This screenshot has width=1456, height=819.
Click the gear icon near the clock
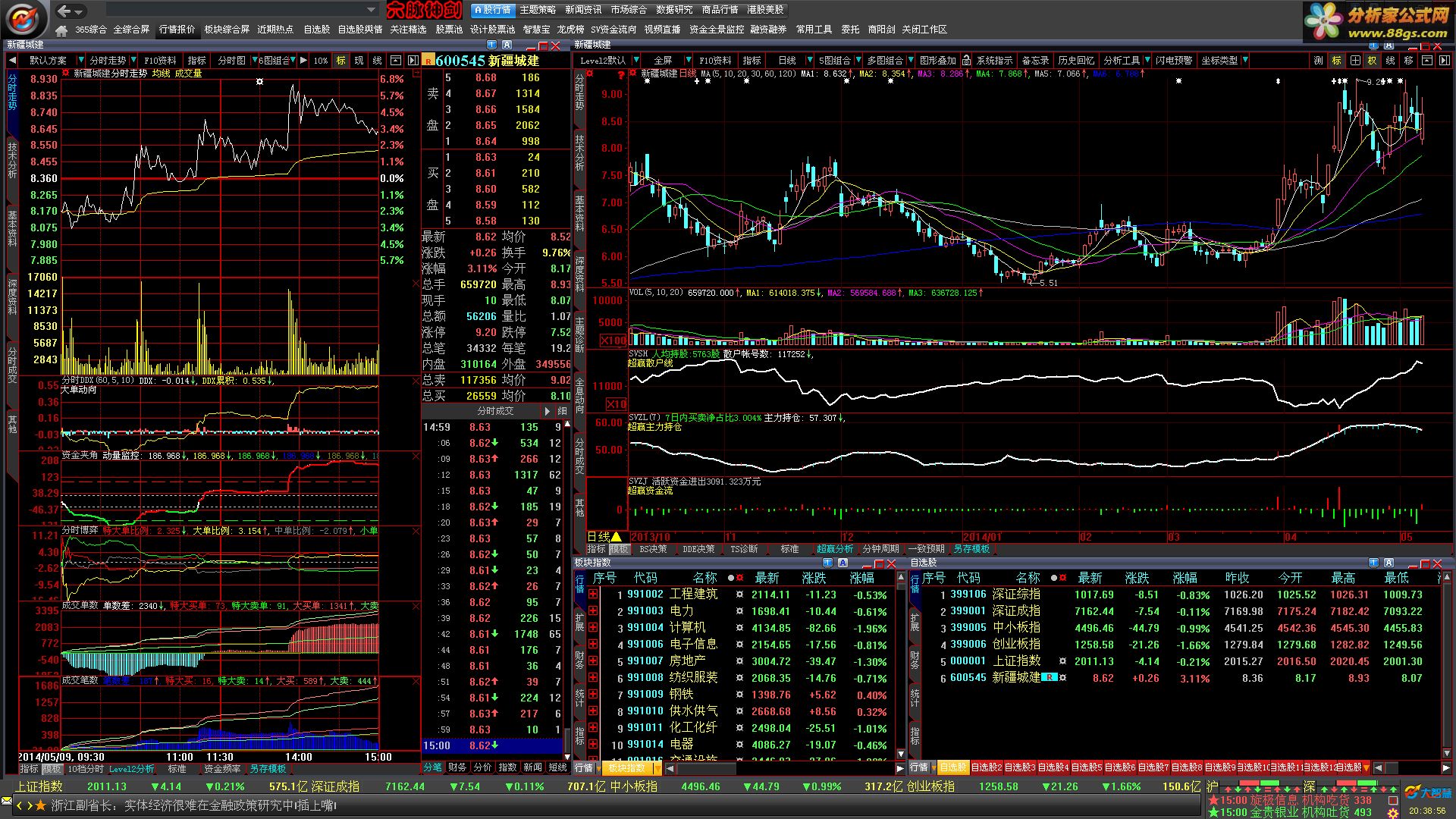click(x=1392, y=813)
